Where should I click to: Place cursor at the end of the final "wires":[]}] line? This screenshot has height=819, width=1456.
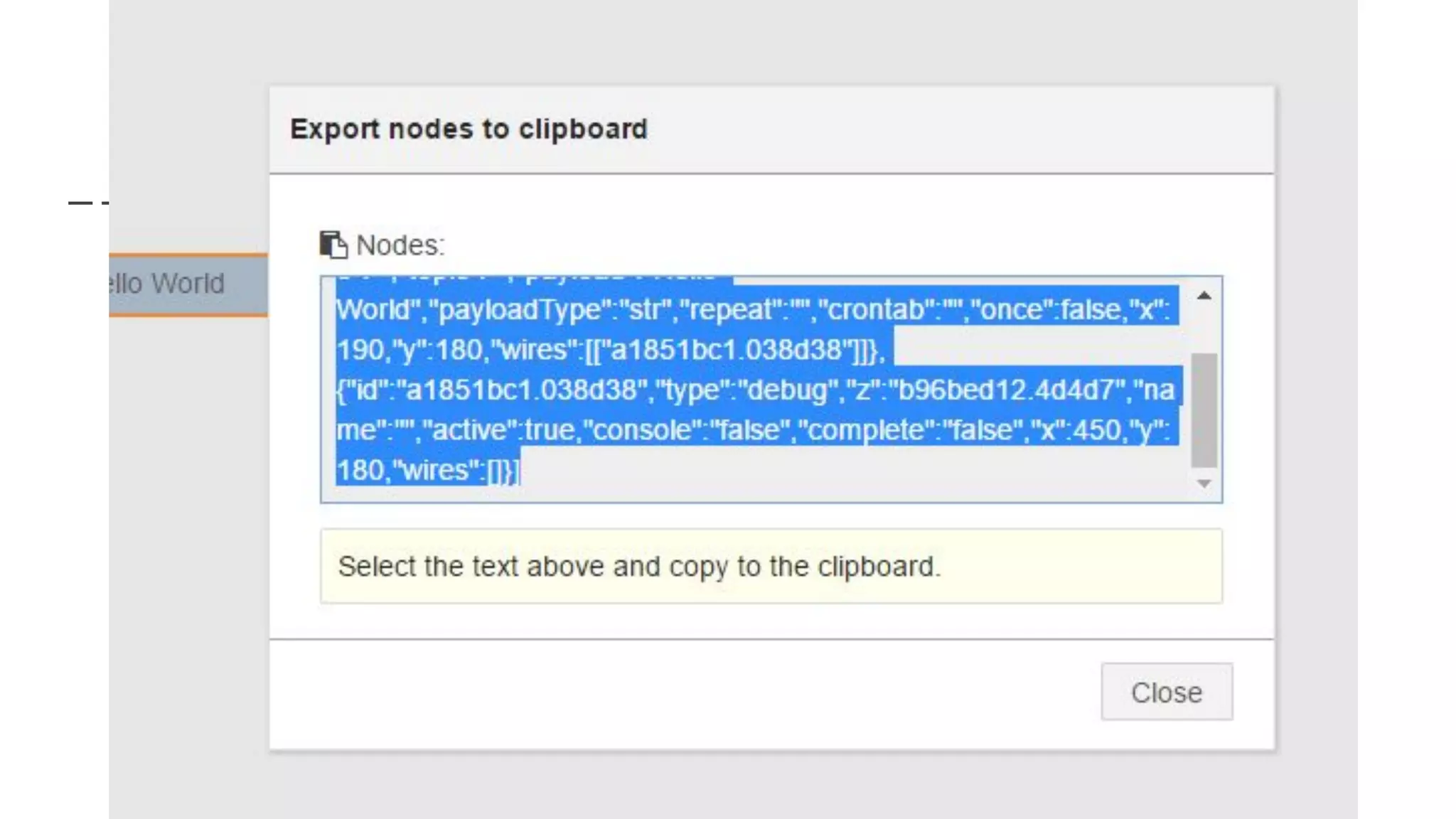coord(520,471)
